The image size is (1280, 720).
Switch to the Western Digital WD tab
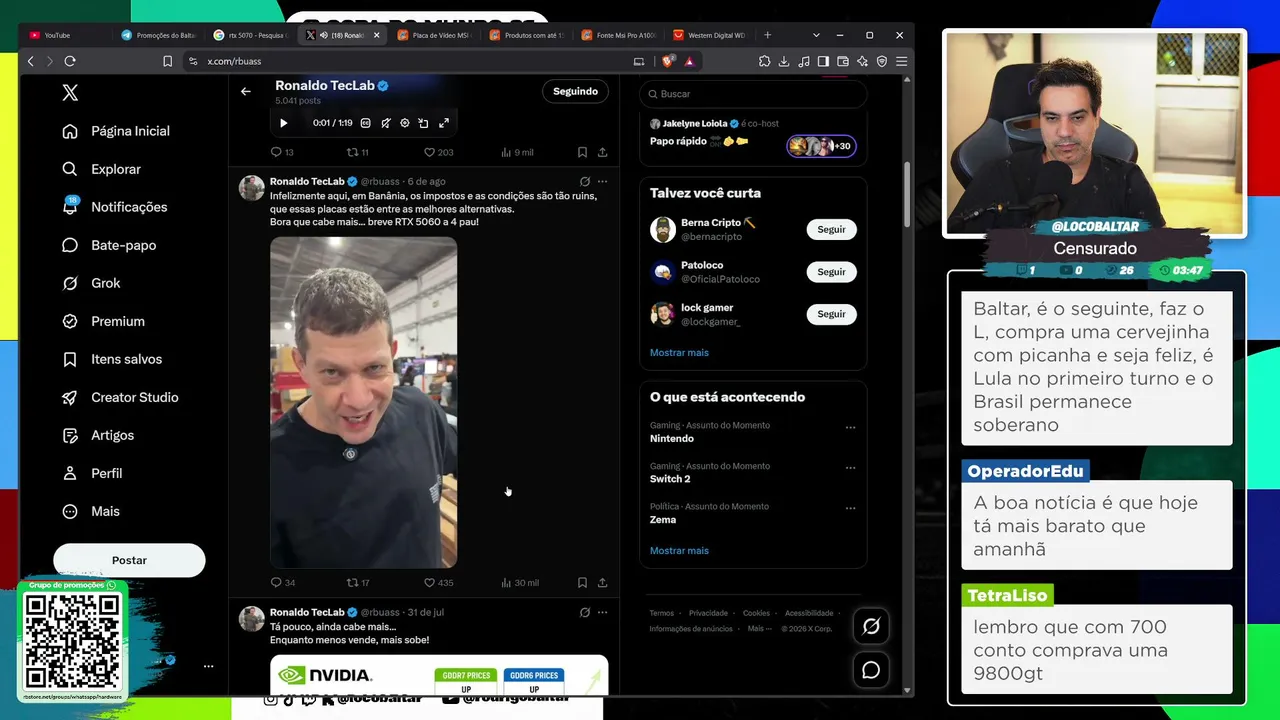[x=711, y=35]
